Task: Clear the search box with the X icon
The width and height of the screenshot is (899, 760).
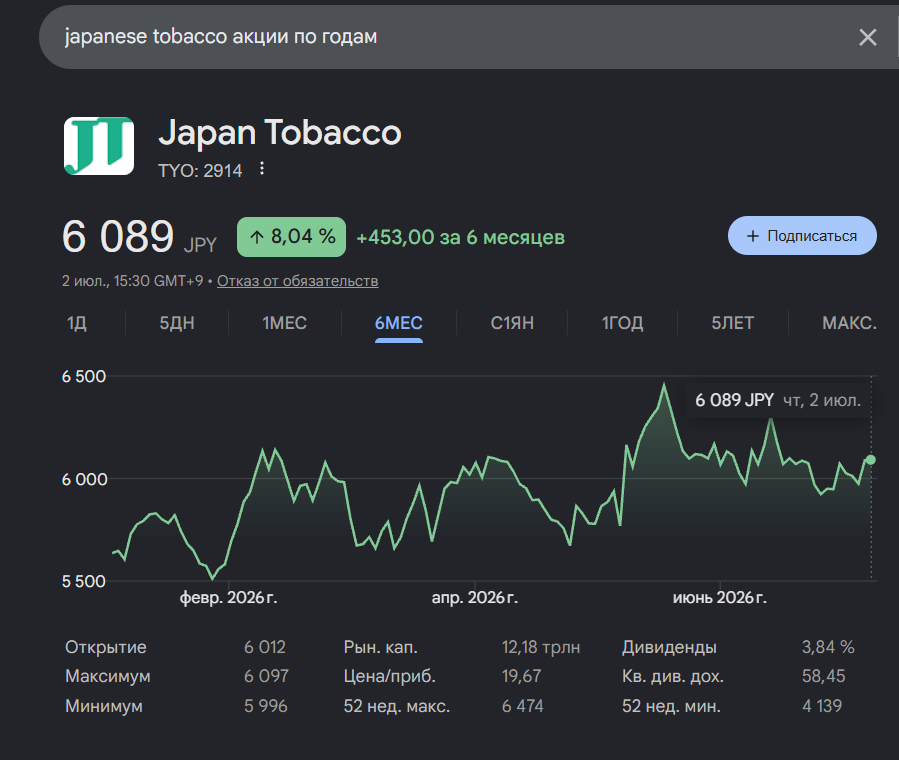Action: click(x=867, y=37)
